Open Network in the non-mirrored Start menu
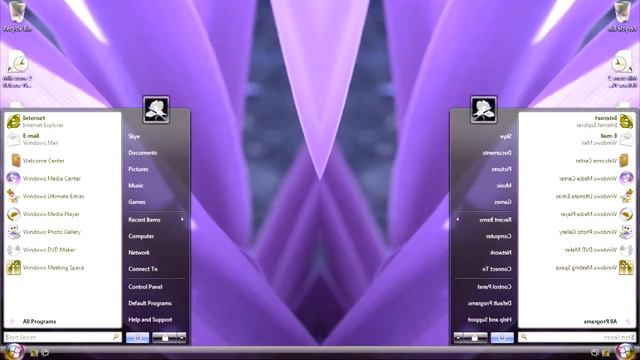The image size is (640, 360). [139, 252]
